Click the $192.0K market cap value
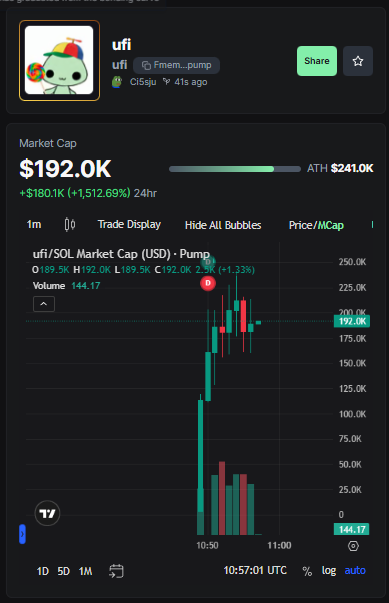Viewport: 389px width, 603px height. (x=65, y=168)
